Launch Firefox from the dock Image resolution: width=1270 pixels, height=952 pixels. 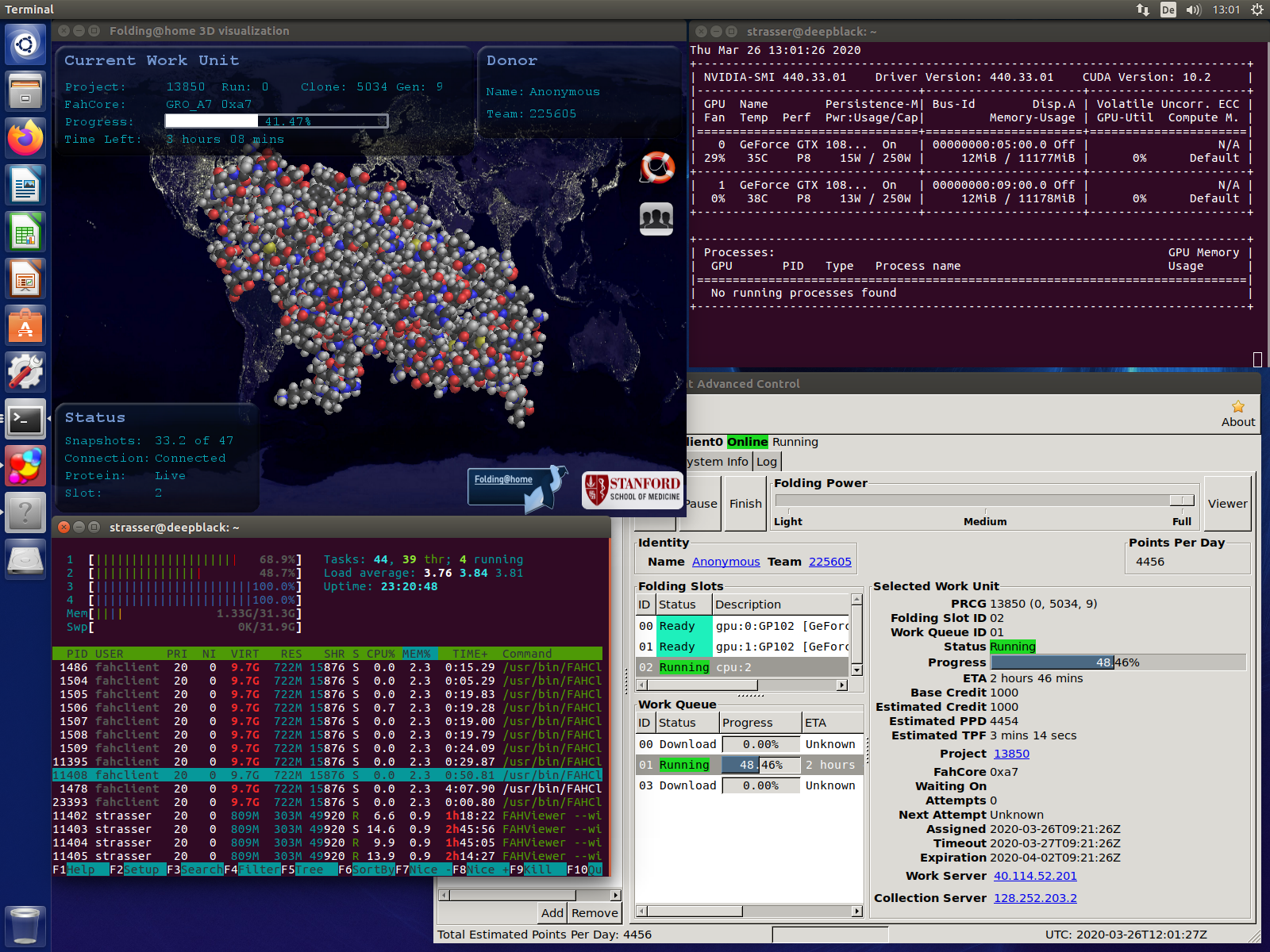point(25,138)
